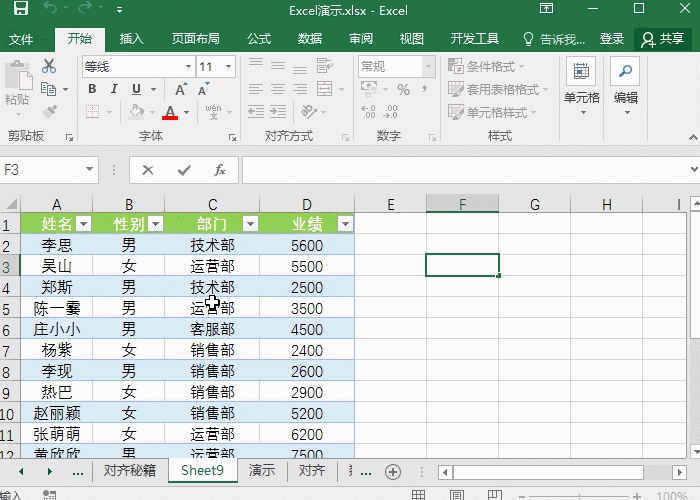Click the 登录 sign-in link
Image resolution: width=700 pixels, height=500 pixels.
(x=611, y=39)
